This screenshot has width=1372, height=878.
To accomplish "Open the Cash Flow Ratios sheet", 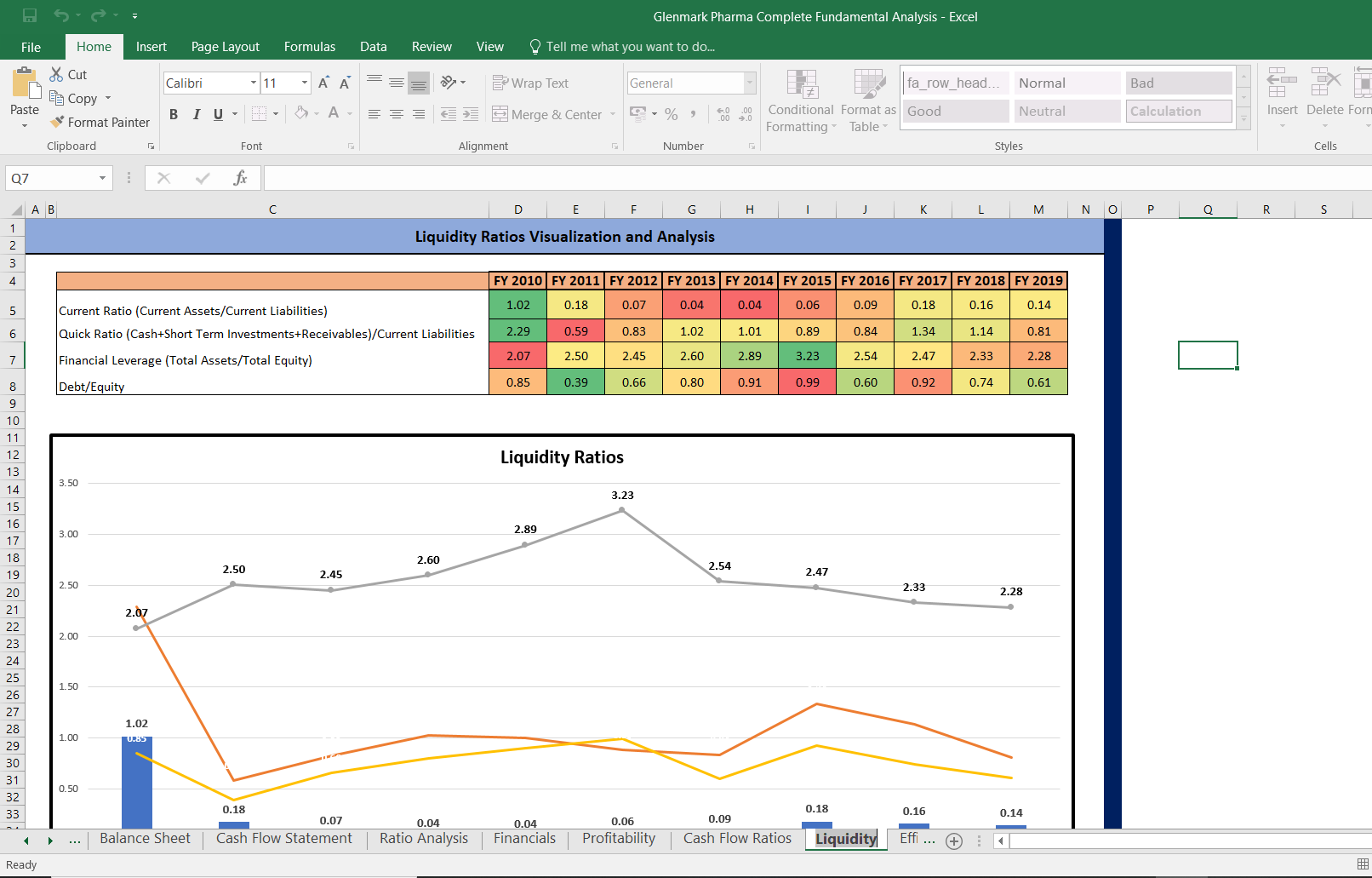I will pyautogui.click(x=737, y=838).
